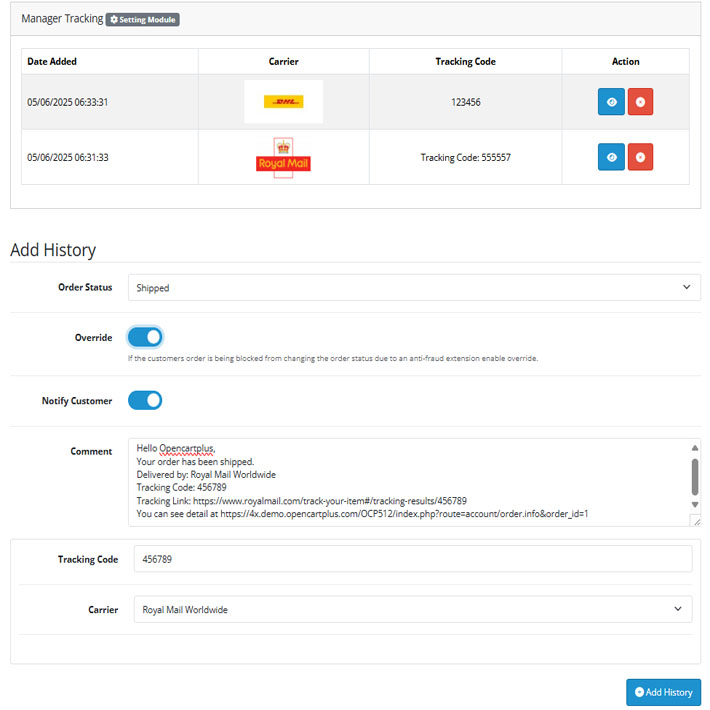Focus the Tracking Code input field
Screen dimensions: 710x710
tap(413, 559)
